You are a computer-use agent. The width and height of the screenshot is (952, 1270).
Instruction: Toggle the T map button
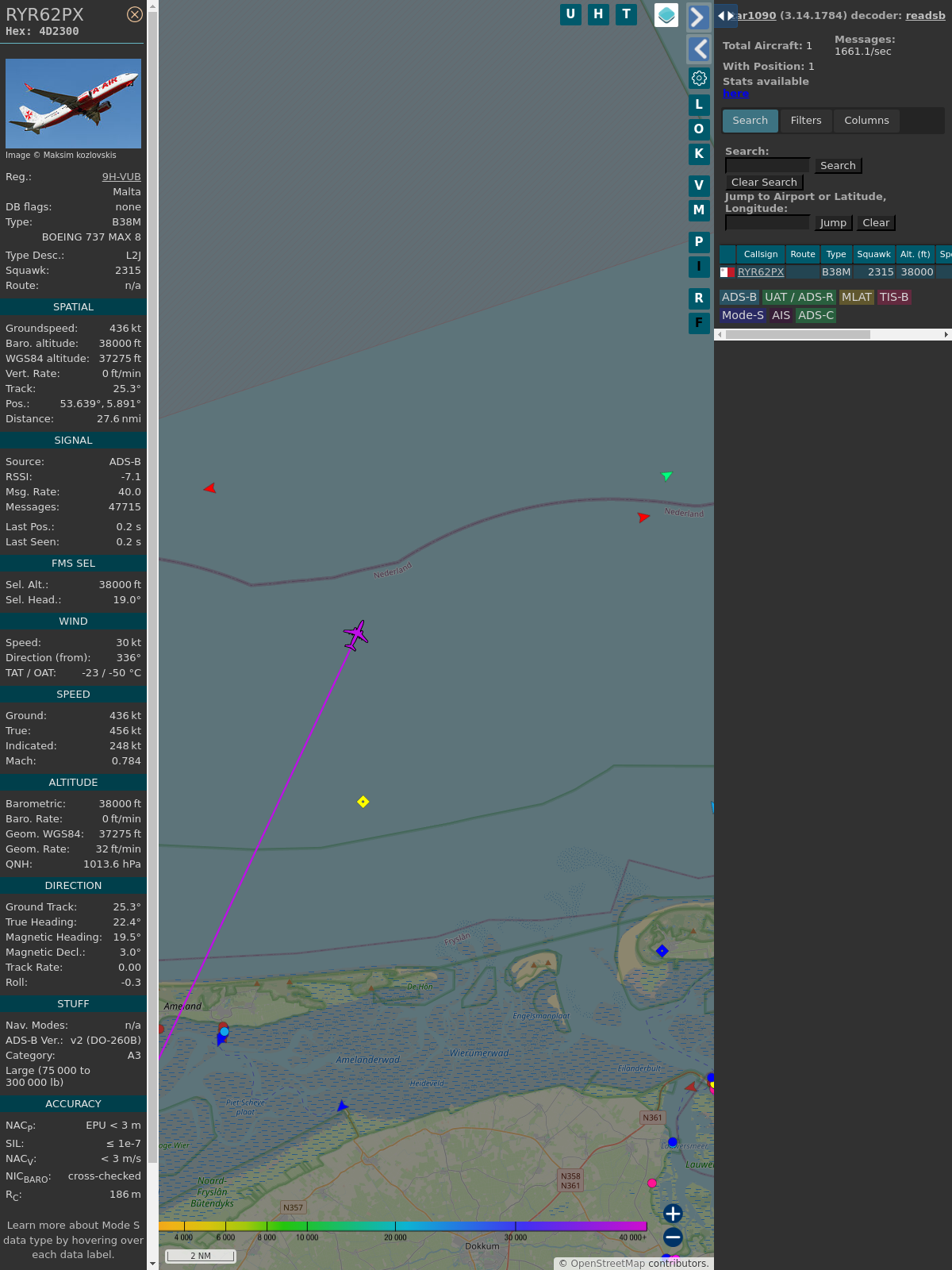627,14
